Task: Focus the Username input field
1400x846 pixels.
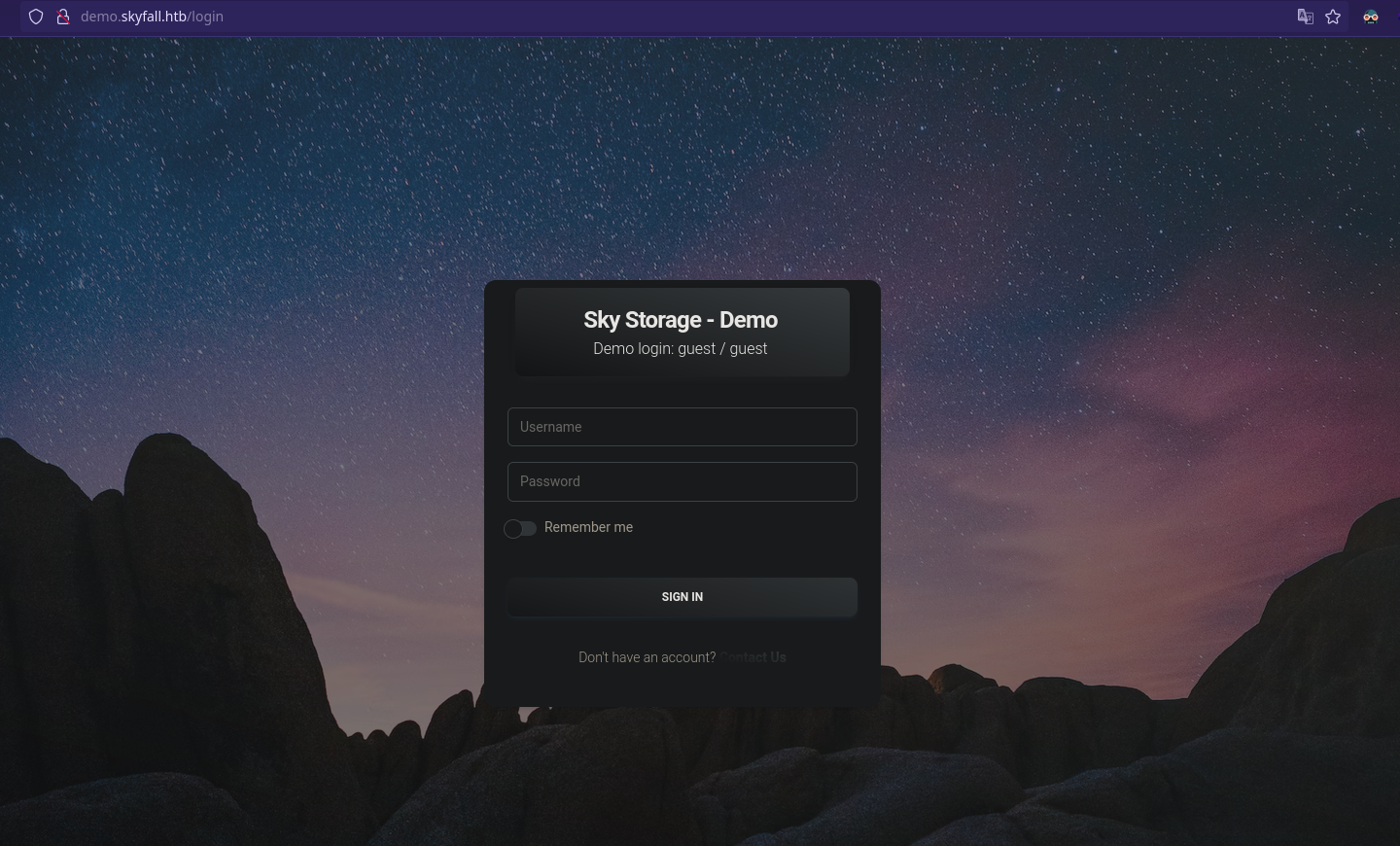Action: pos(682,427)
